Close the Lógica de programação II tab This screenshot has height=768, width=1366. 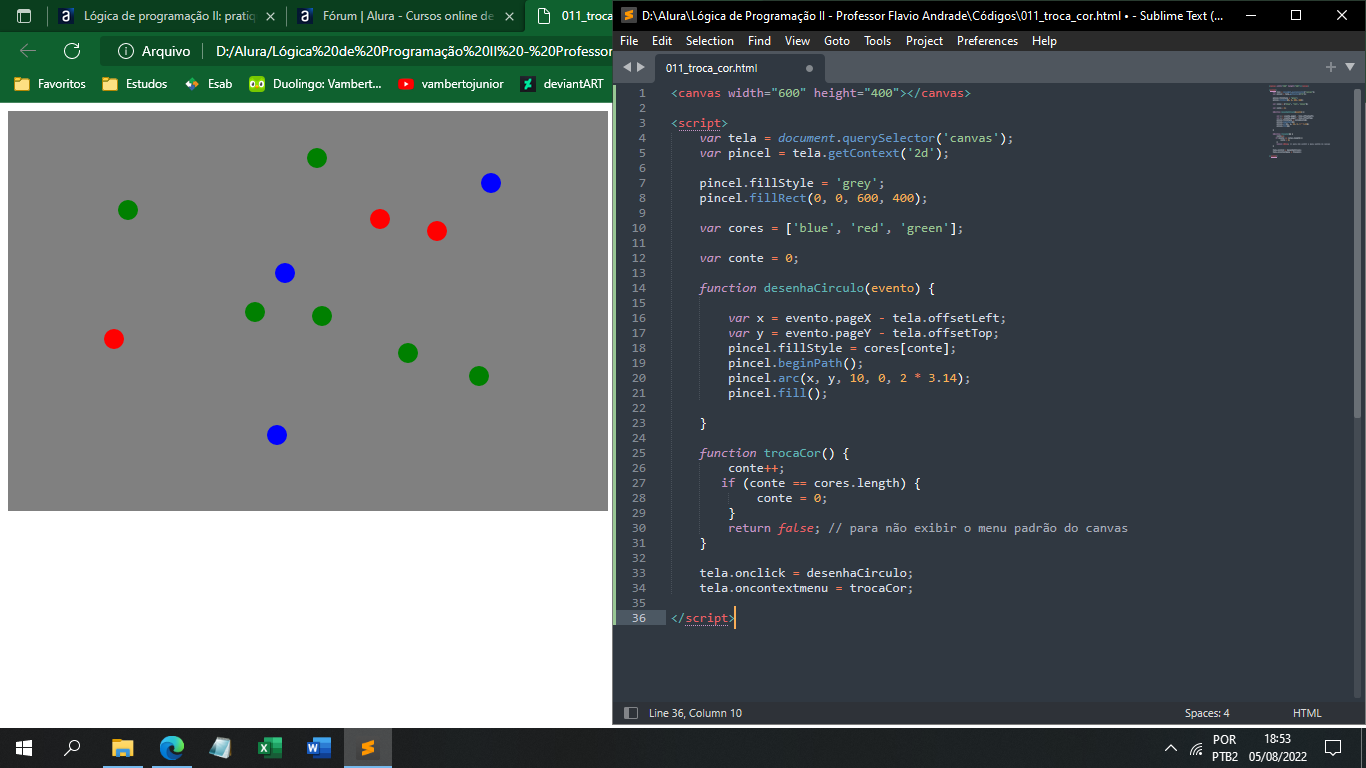[270, 17]
